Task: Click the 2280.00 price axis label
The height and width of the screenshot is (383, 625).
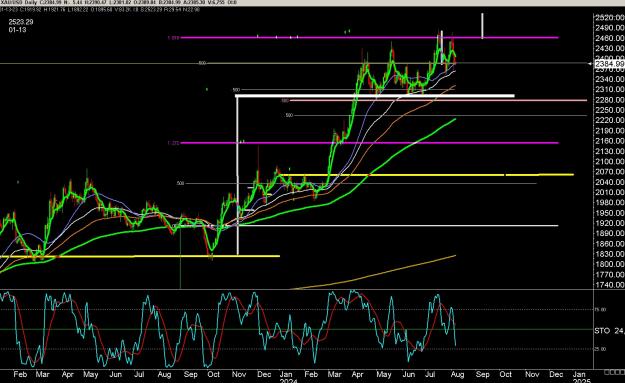Action: click(x=609, y=100)
